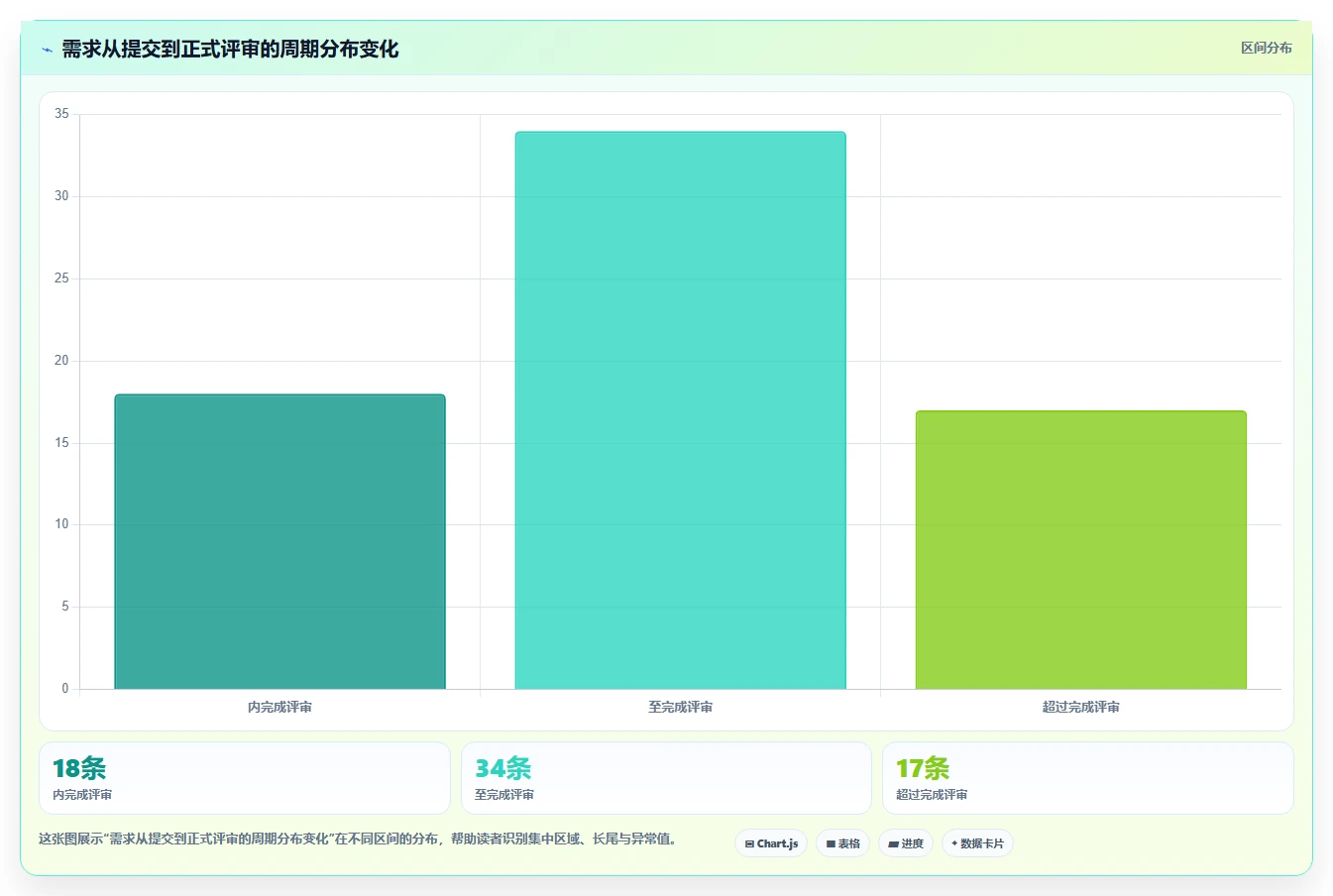Image resolution: width=1333 pixels, height=896 pixels.
Task: Select the 进度 tag chip
Action: pos(906,843)
